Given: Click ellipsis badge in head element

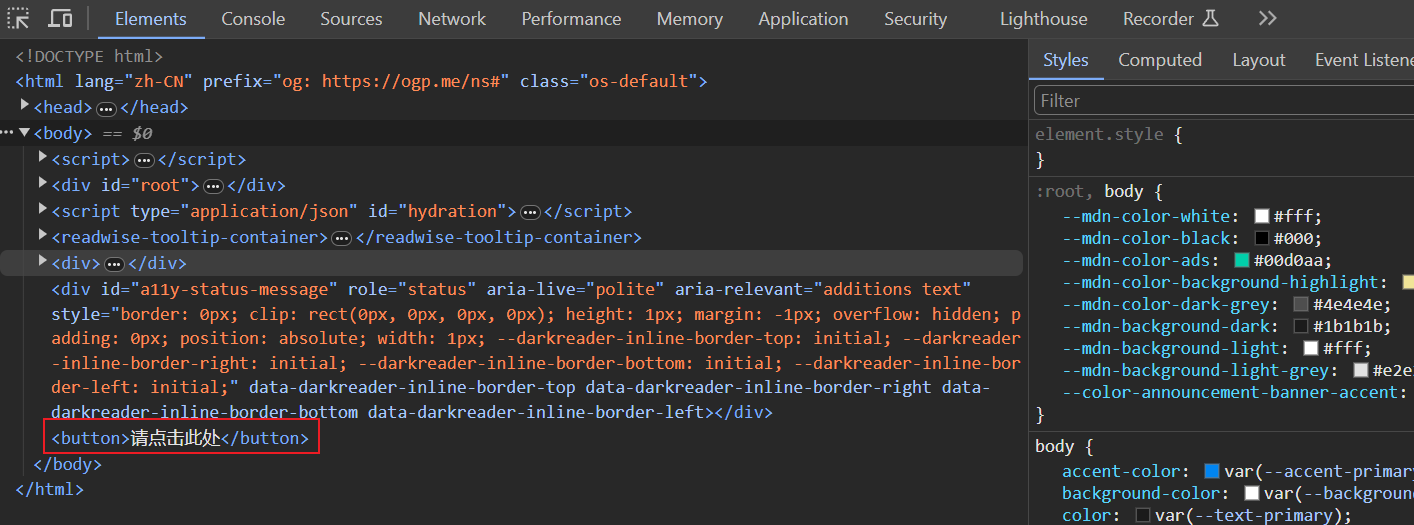Looking at the screenshot, I should click(x=106, y=108).
